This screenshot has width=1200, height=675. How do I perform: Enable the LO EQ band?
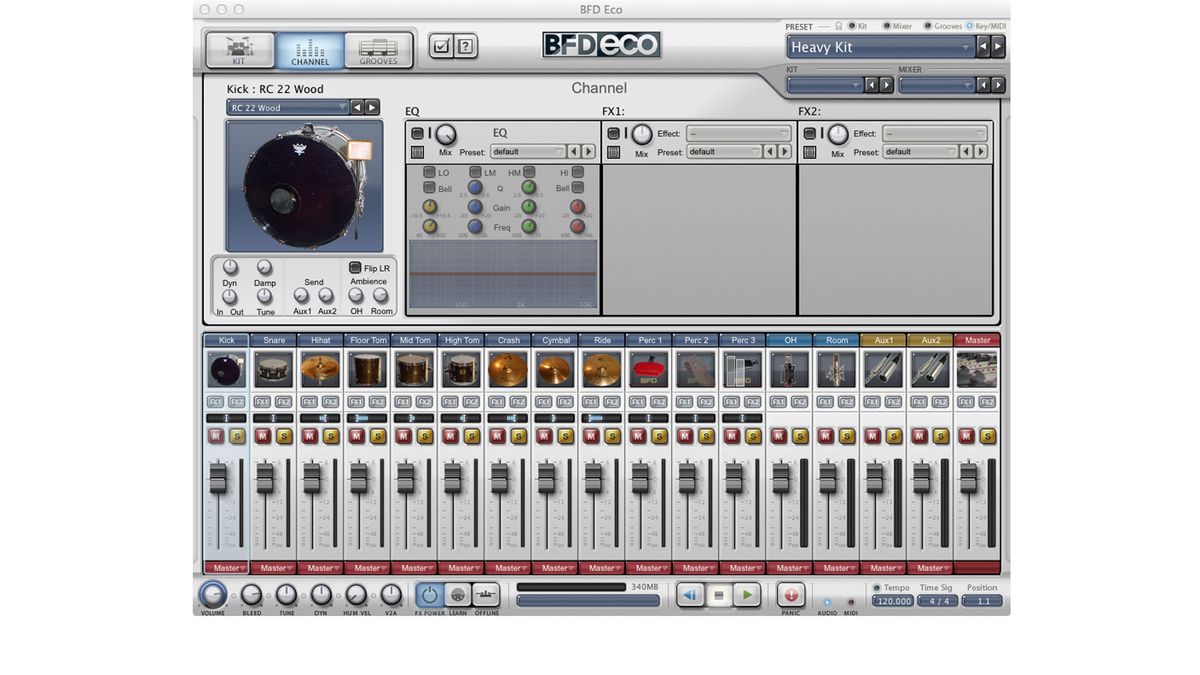coord(429,173)
